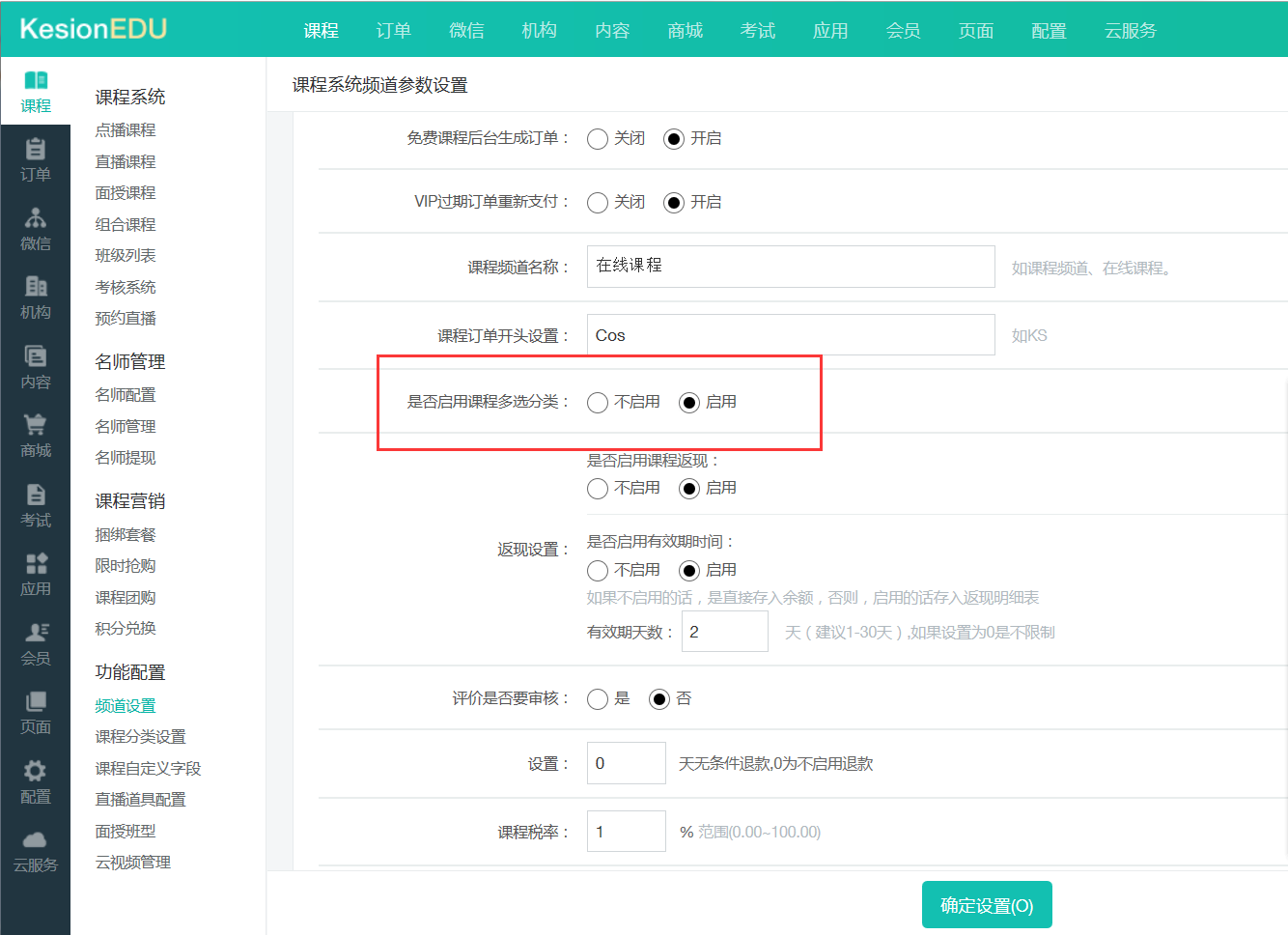Click the 课程税率 input field
The width and height of the screenshot is (1288, 935).
pos(626,832)
